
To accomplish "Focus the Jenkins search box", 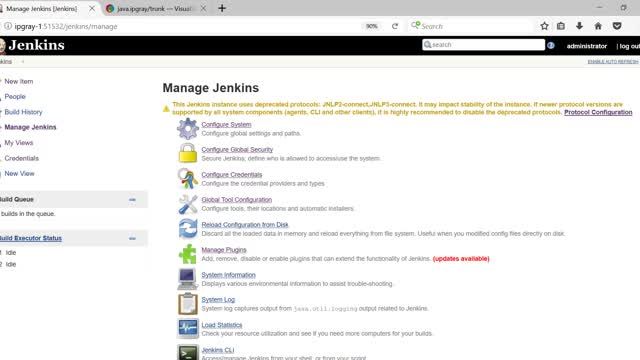I will coord(483,44).
